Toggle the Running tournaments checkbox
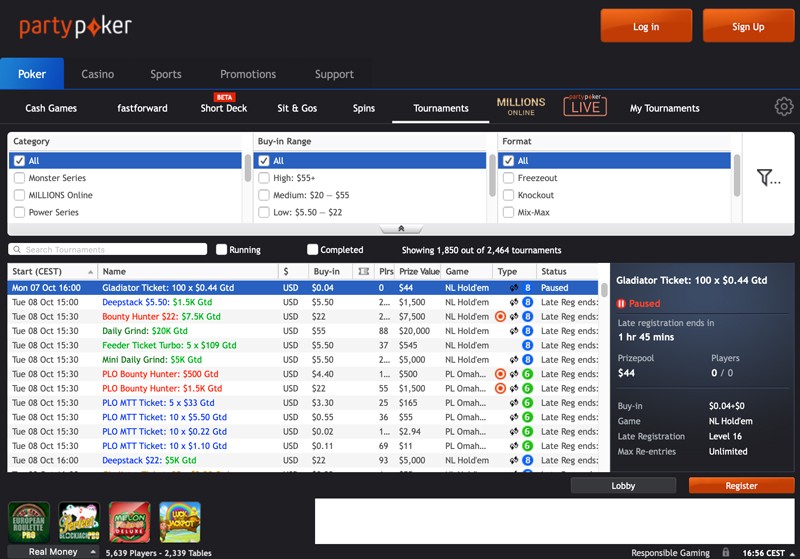 tap(221, 249)
